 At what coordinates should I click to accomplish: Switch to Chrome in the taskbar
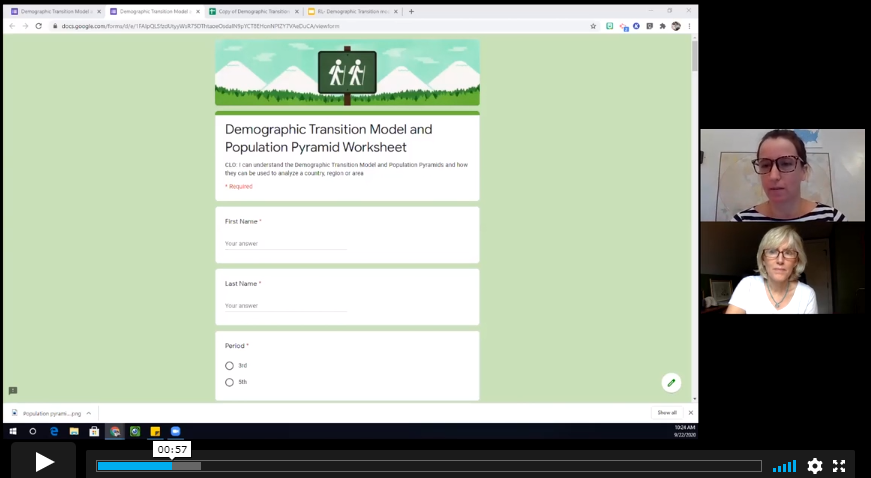pos(115,431)
